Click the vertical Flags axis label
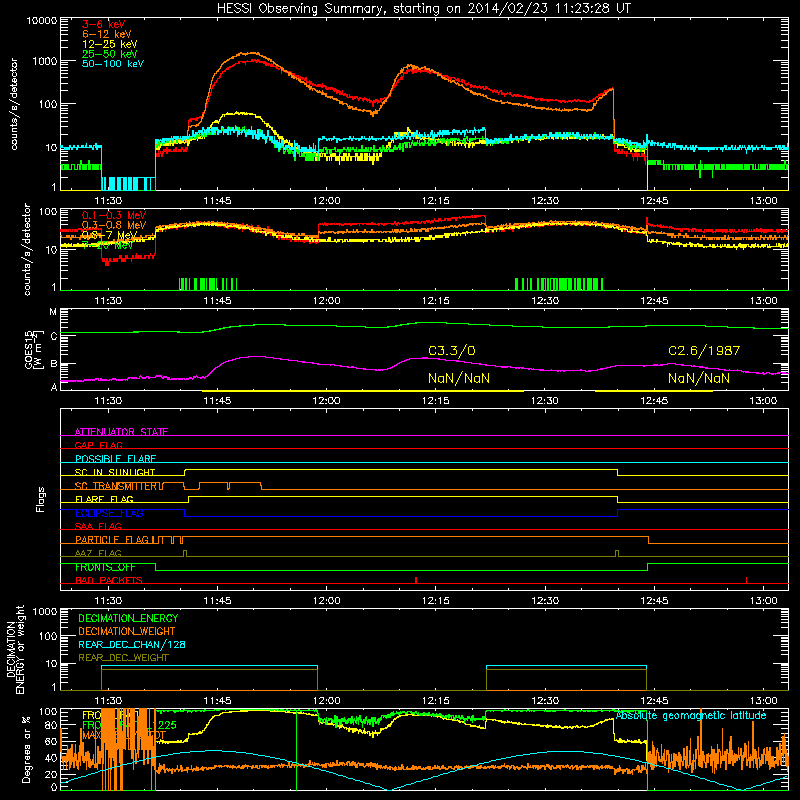800x800 pixels. (40, 499)
